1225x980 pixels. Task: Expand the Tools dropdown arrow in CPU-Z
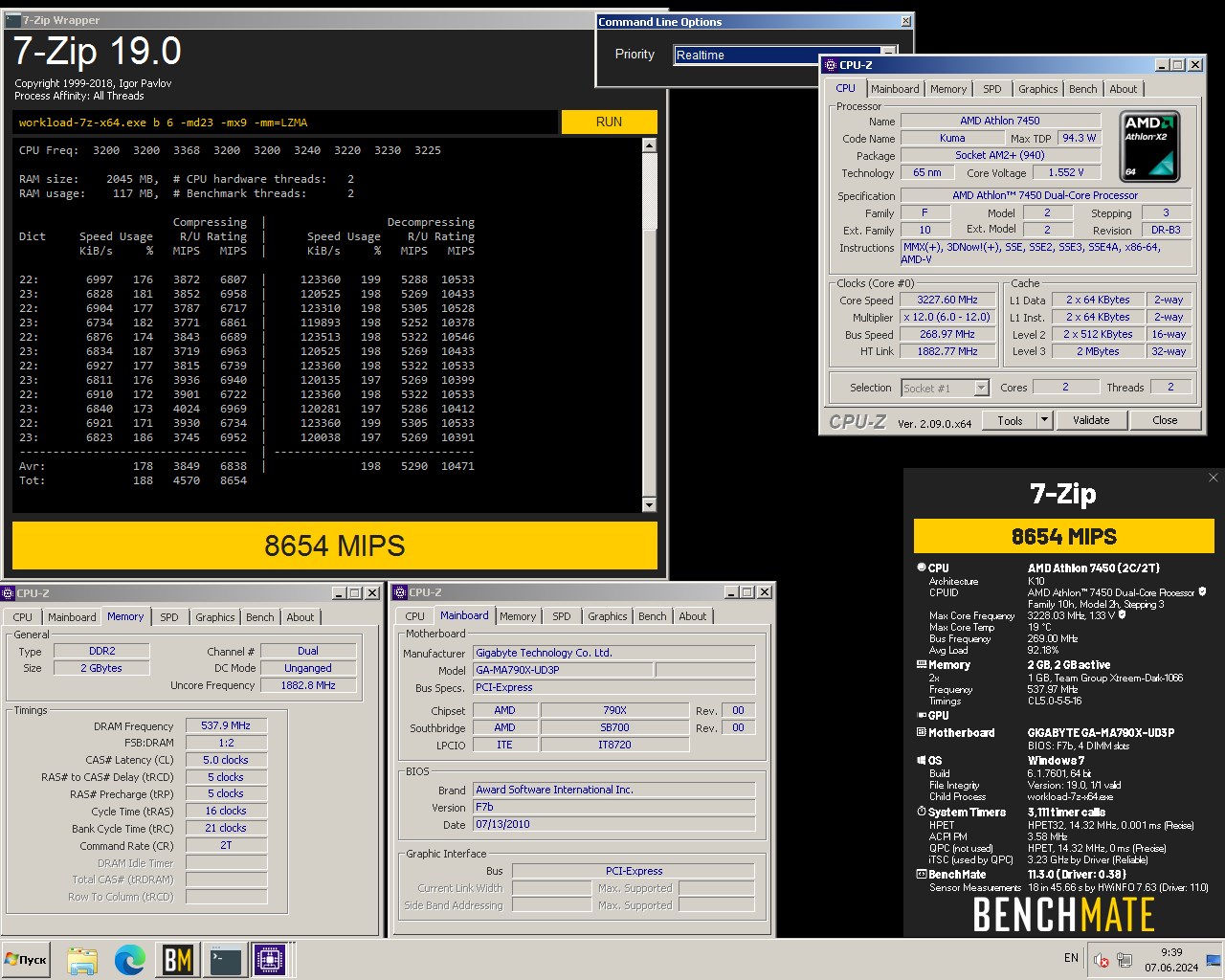[1044, 420]
